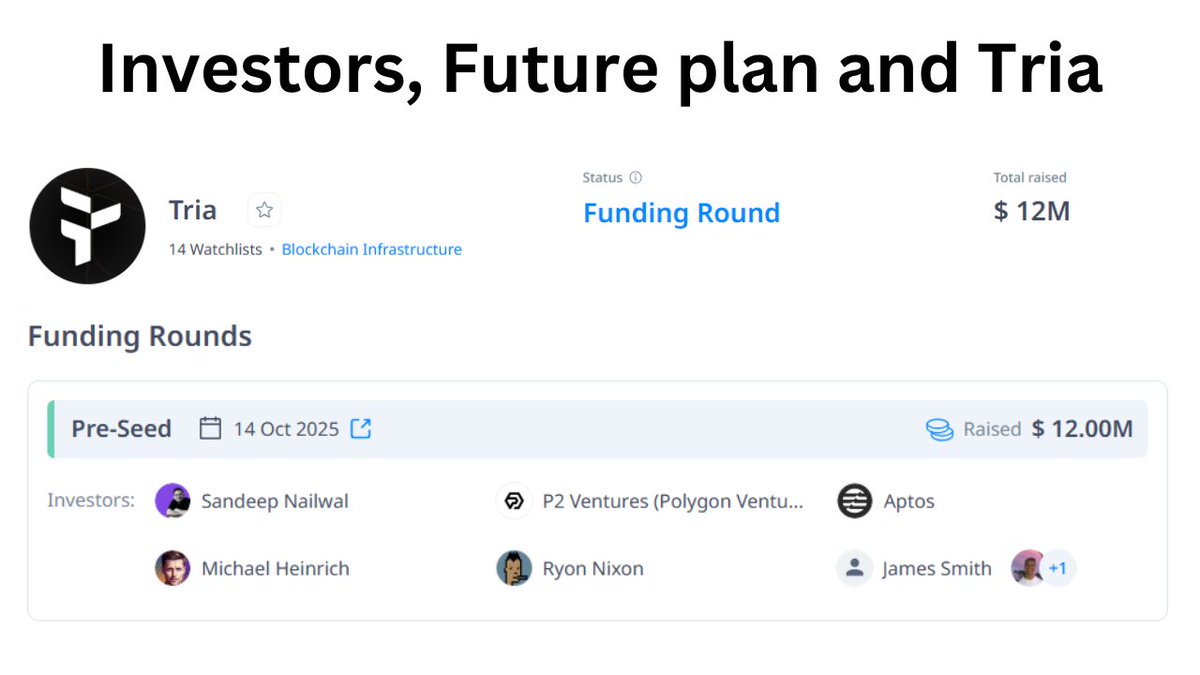The image size is (1200, 675).
Task: Click the P2 Ventures logo icon
Action: 514,501
